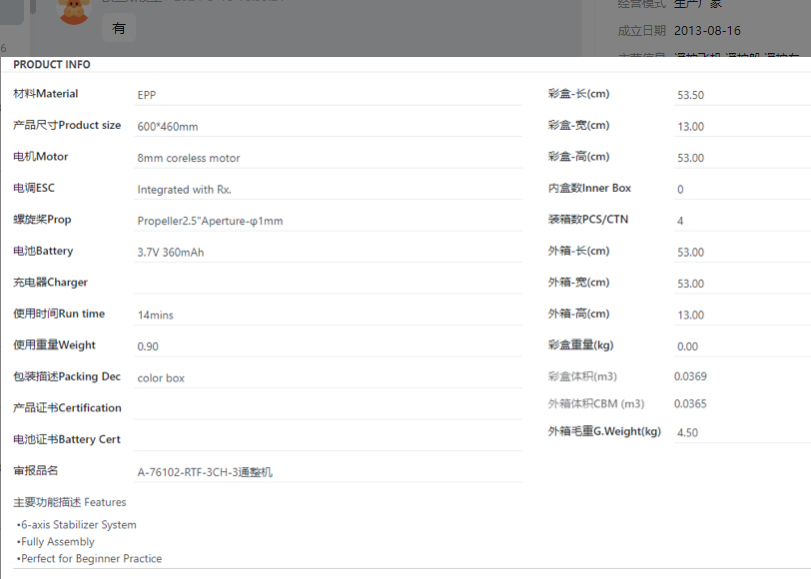
Task: Click the founding date 2013-08-16
Action: (707, 31)
